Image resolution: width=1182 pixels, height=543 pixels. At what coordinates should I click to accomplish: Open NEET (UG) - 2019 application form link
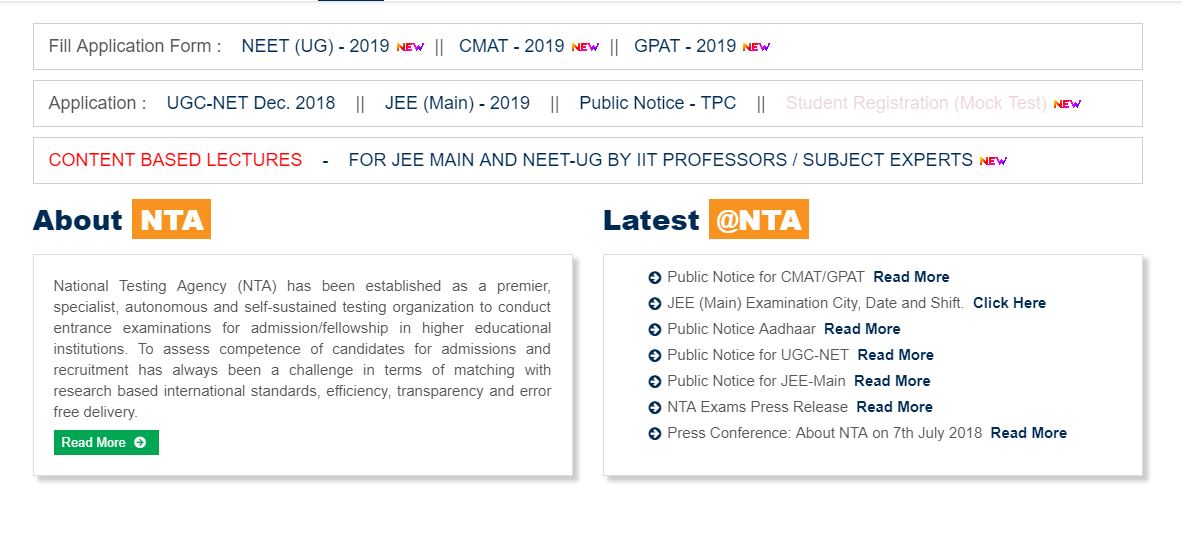click(x=315, y=46)
